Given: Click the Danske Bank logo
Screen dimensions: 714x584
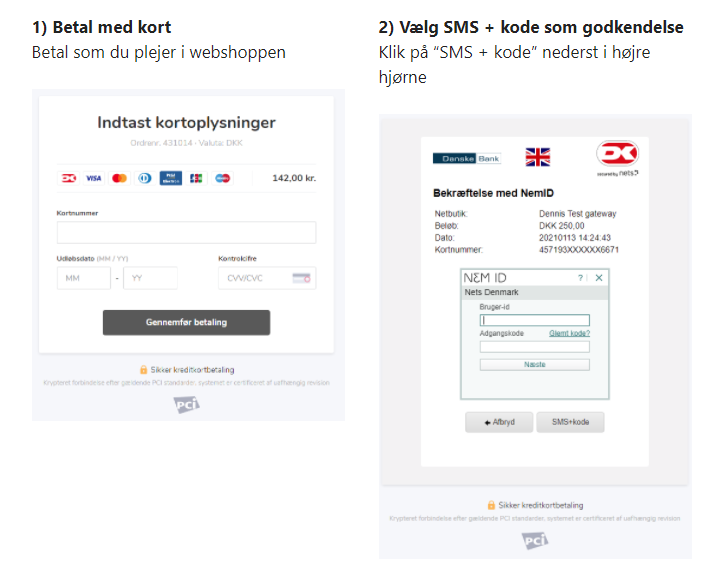Looking at the screenshot, I should [467, 158].
